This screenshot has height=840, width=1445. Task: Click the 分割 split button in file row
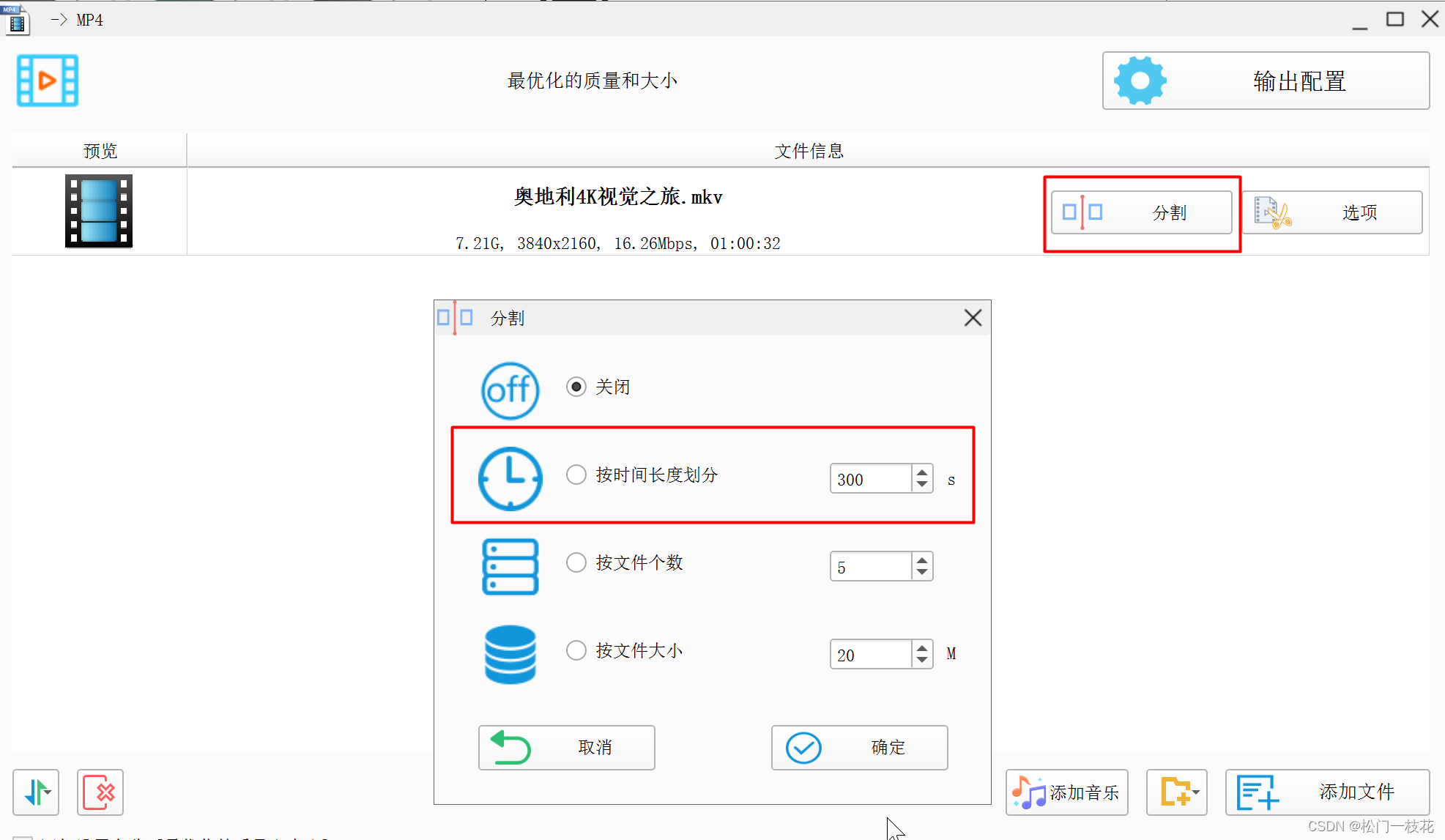pos(1141,212)
